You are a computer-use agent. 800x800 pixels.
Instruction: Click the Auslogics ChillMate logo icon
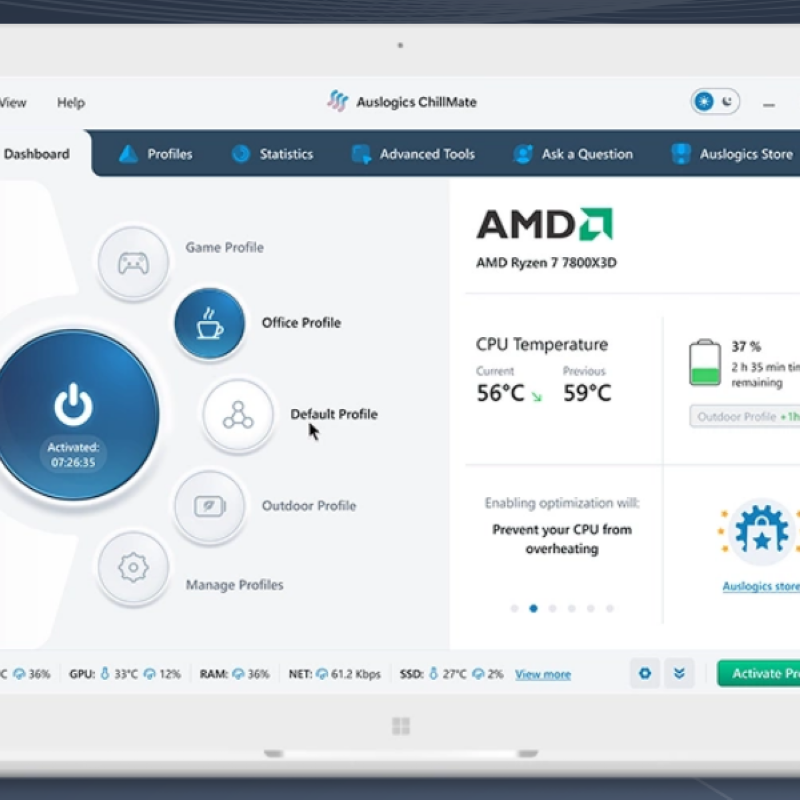pos(337,101)
